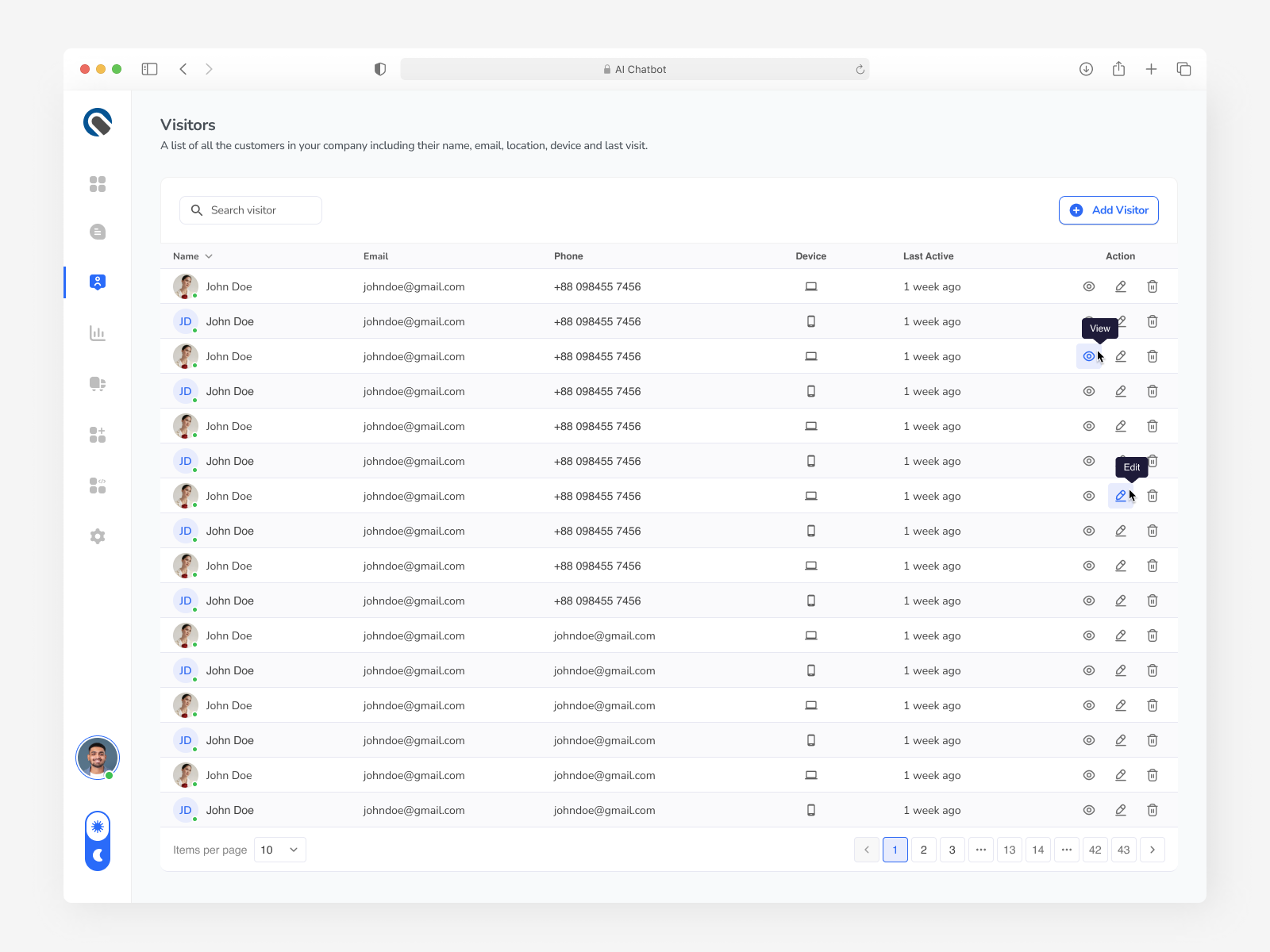Select the active Visitors icon in sidebar

(97, 282)
